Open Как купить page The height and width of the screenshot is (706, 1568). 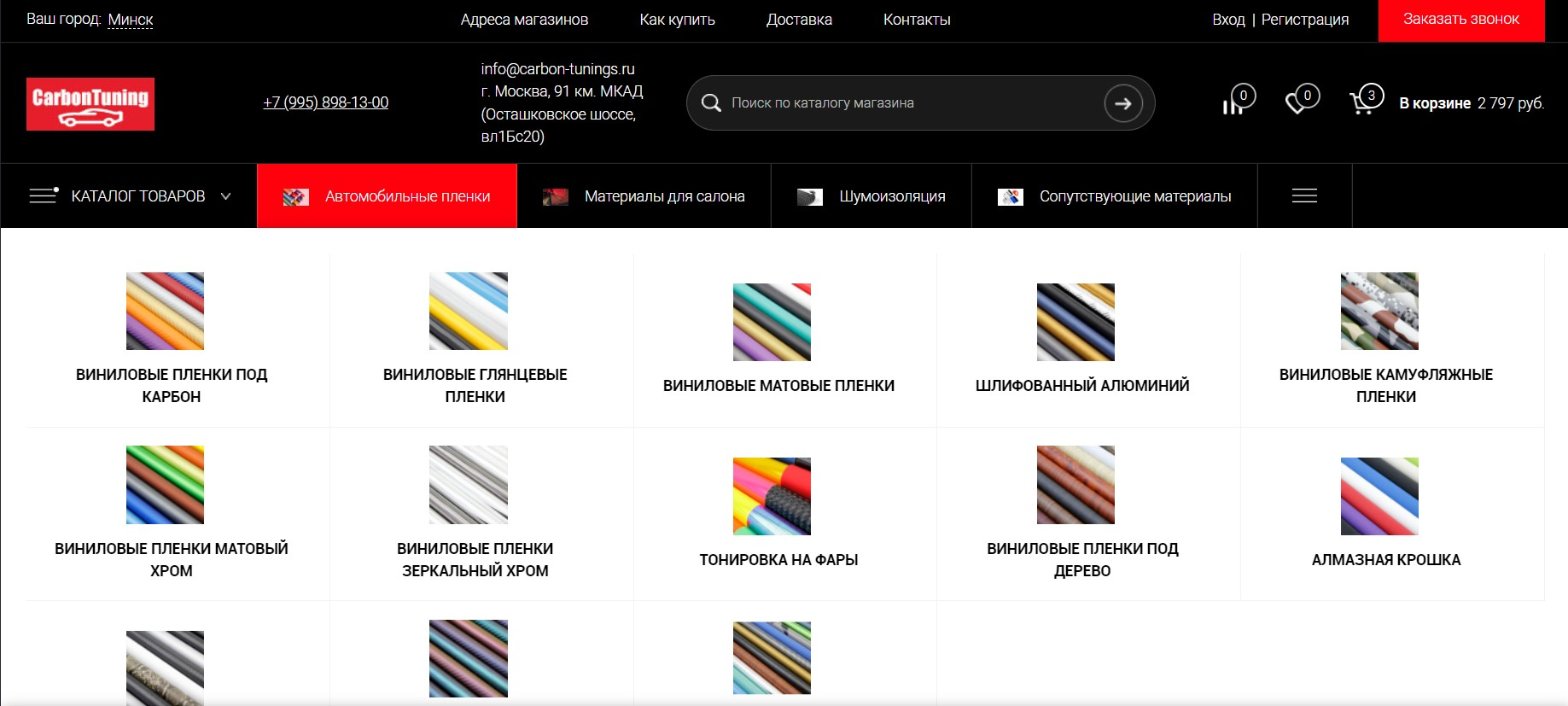[x=677, y=20]
